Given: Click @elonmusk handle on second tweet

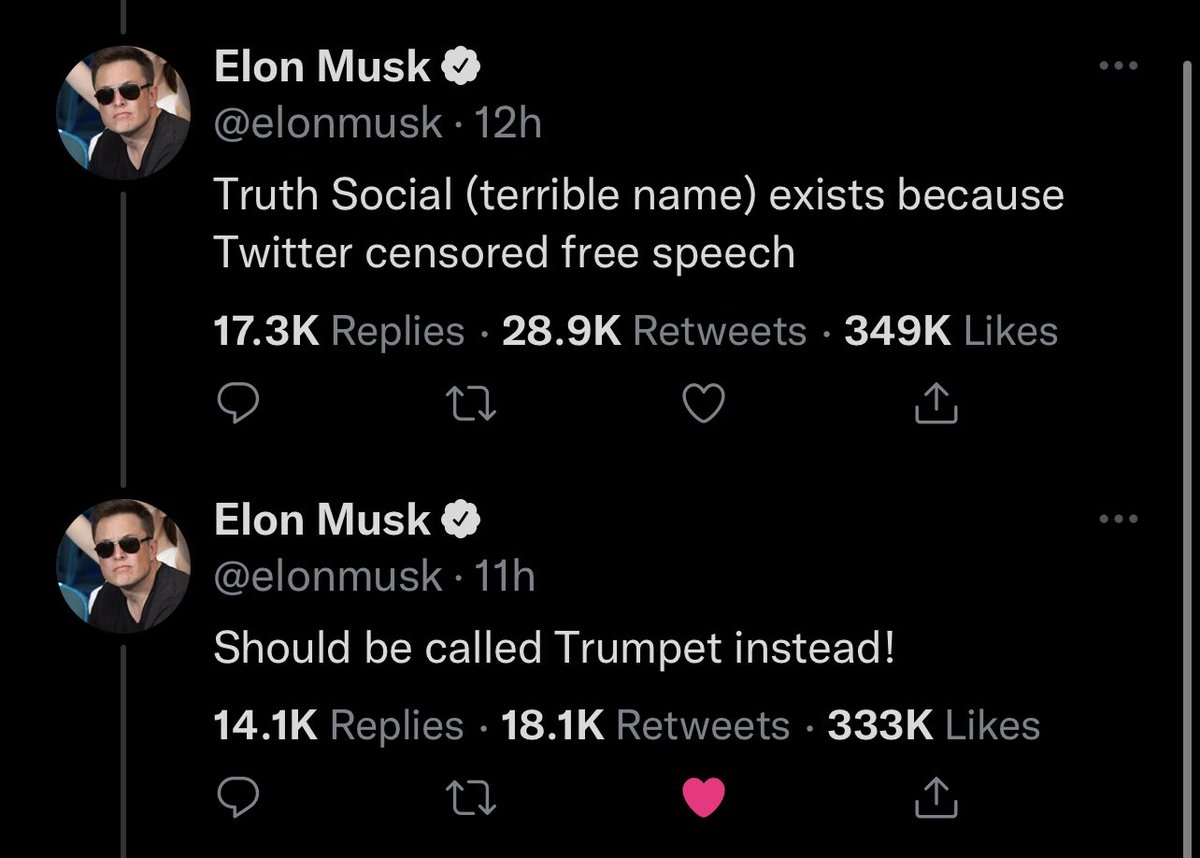Looking at the screenshot, I should click(x=328, y=575).
